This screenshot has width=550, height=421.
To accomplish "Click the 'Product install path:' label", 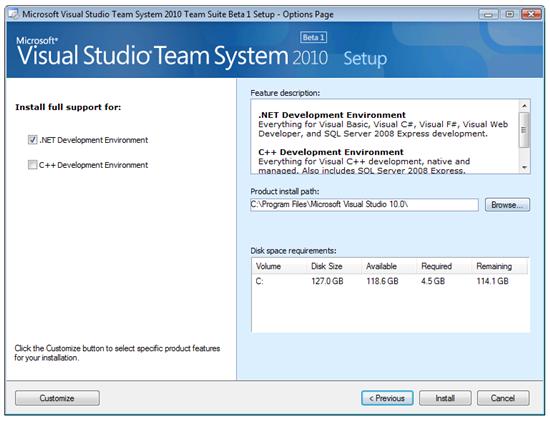I will 285,192.
